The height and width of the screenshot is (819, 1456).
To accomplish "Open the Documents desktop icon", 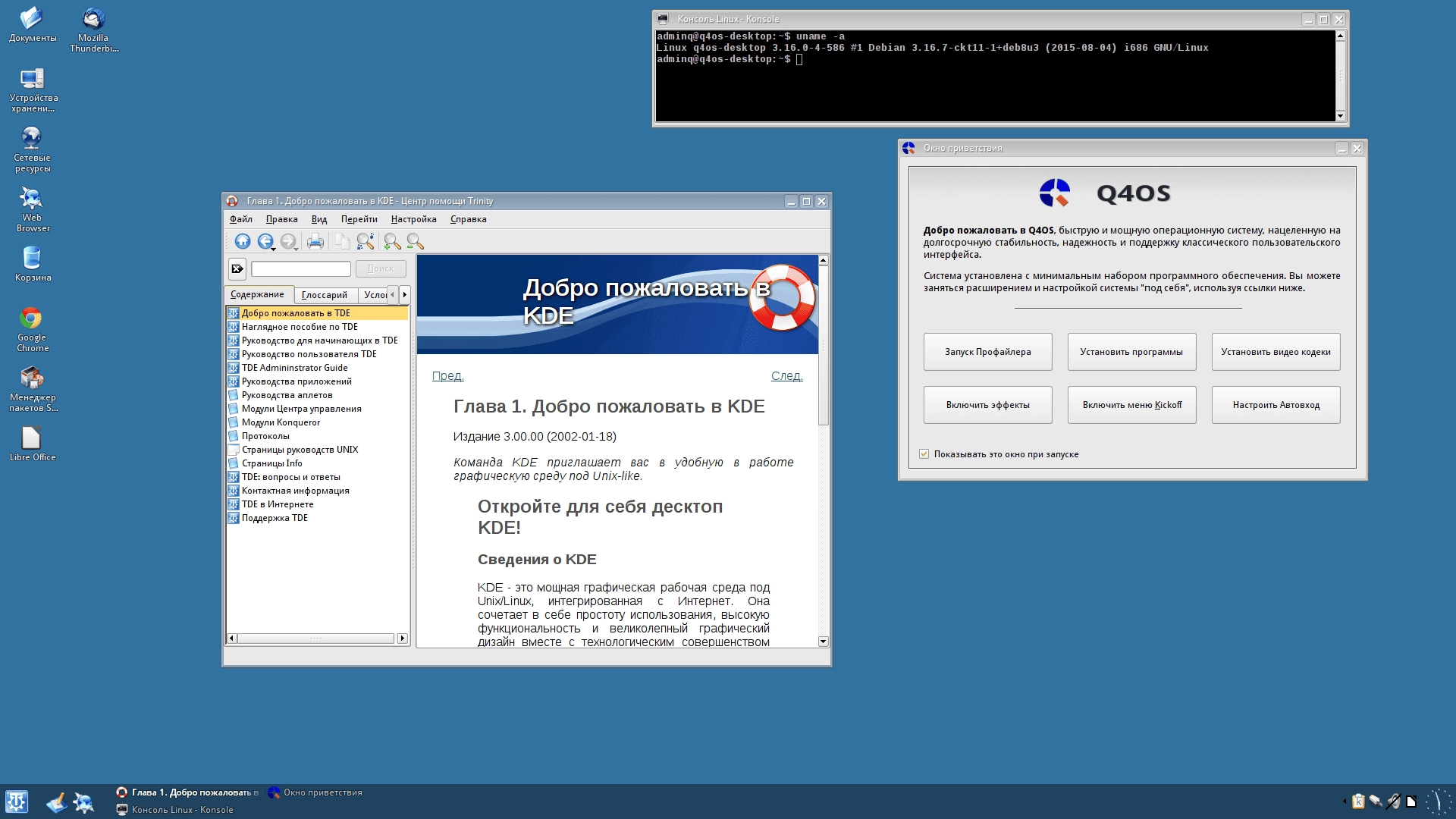I will pos(33,24).
